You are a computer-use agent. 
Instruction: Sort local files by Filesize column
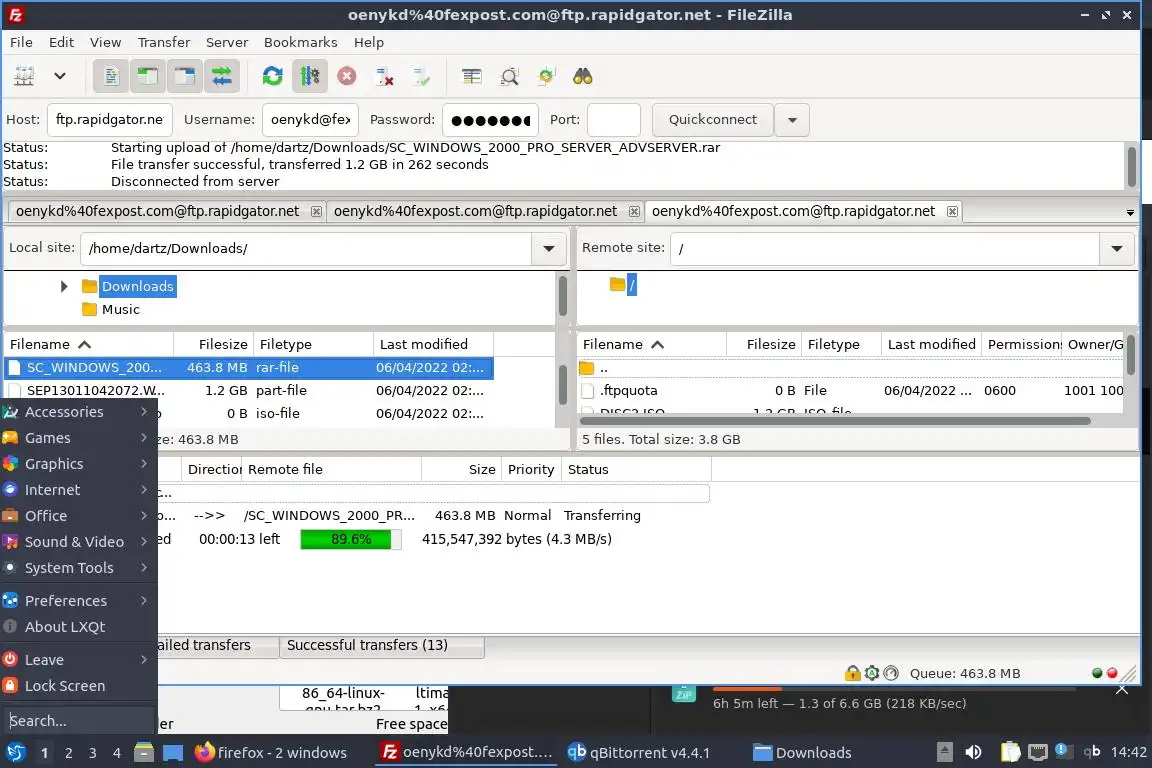[x=214, y=344]
